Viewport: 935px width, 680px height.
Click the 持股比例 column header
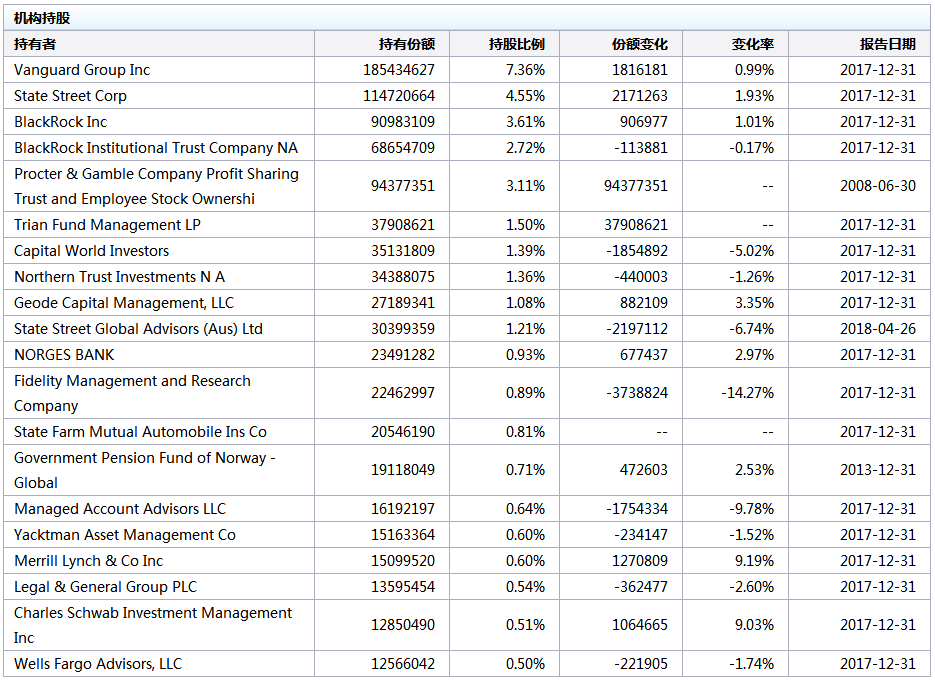point(516,44)
